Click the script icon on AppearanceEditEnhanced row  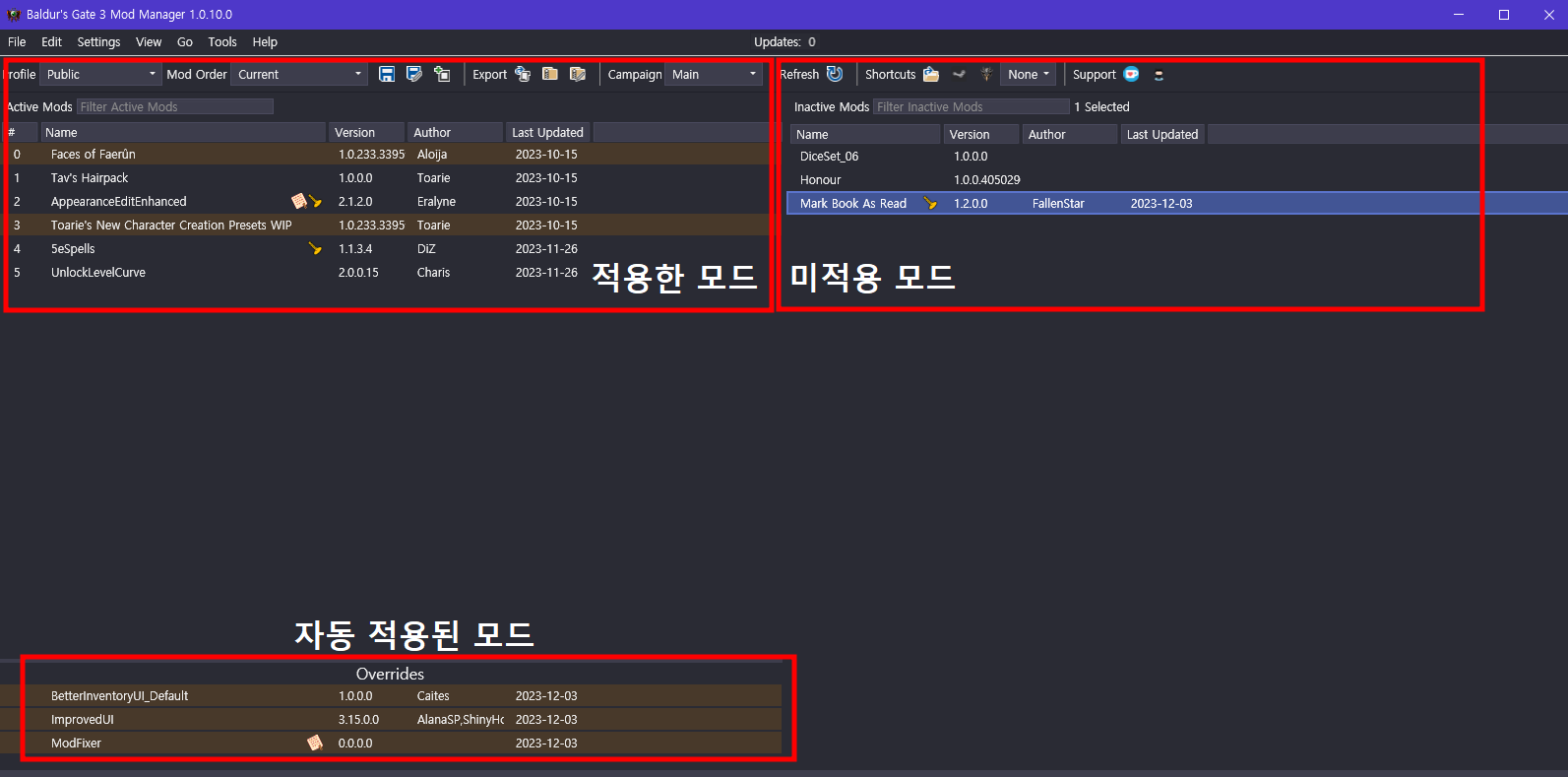pyautogui.click(x=299, y=201)
